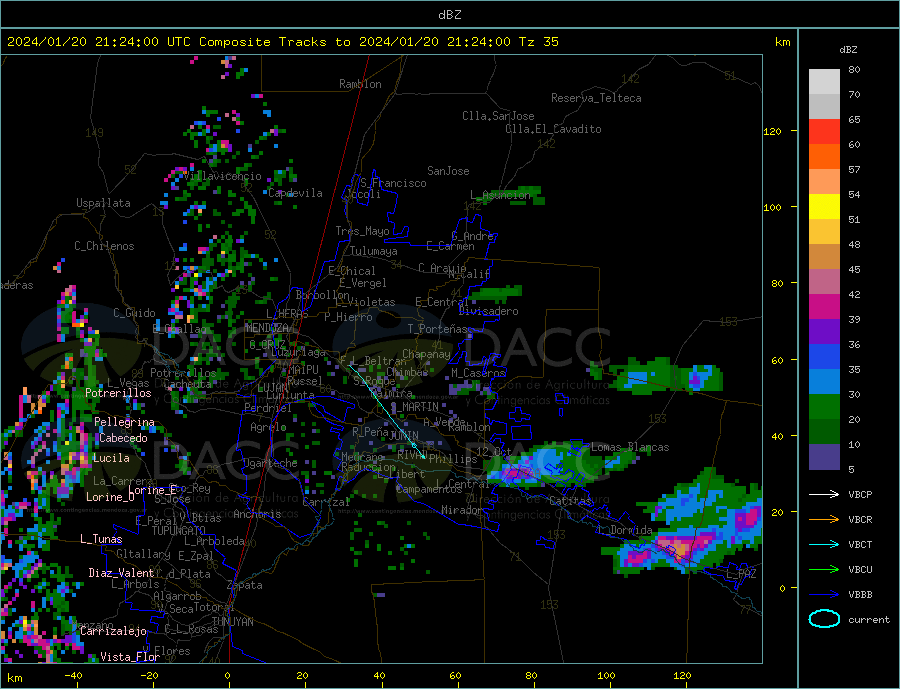This screenshot has width=900, height=689.
Task: Click the current storm marker near Phillips
Action: pyautogui.click(x=414, y=446)
